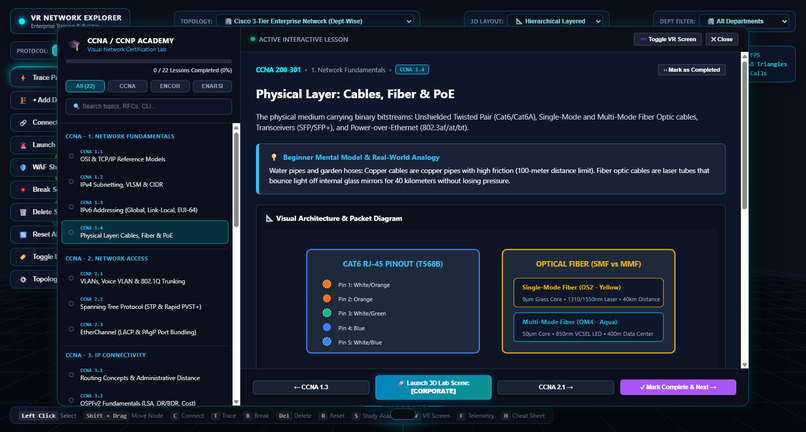Click the magnifier icon in search box
The width and height of the screenshot is (806, 432).
point(77,106)
